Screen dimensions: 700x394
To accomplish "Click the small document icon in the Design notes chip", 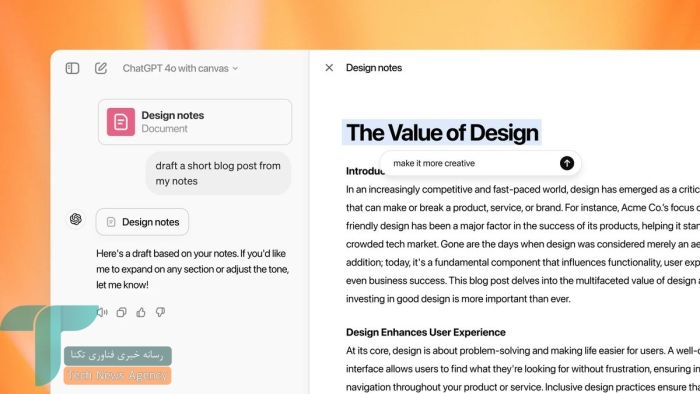I will (x=111, y=222).
